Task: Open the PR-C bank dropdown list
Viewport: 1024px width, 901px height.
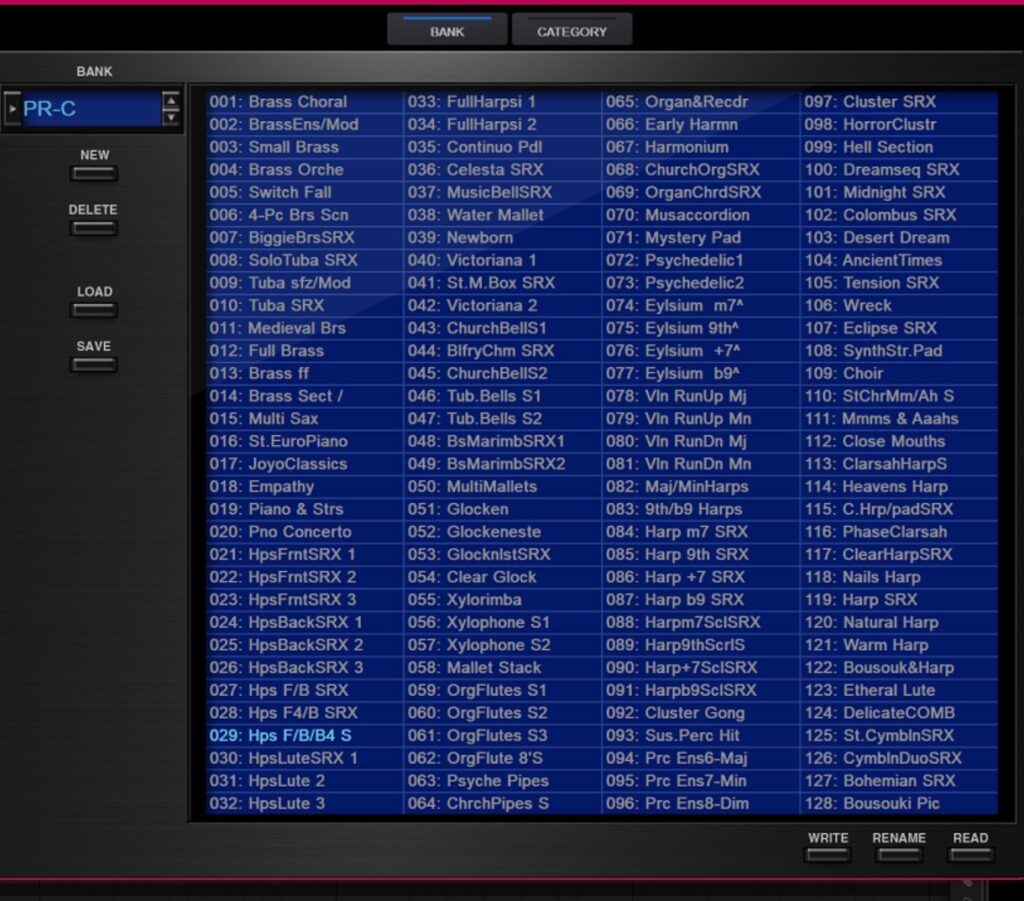Action: click(90, 109)
